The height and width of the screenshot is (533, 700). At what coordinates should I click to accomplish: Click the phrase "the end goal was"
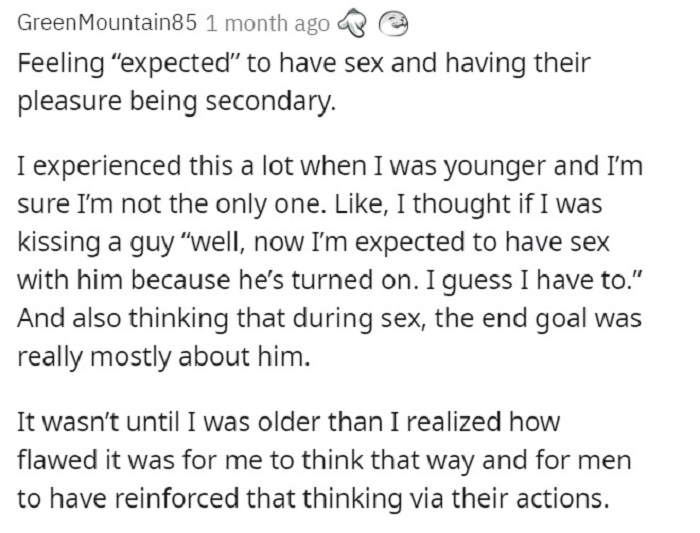(x=538, y=320)
